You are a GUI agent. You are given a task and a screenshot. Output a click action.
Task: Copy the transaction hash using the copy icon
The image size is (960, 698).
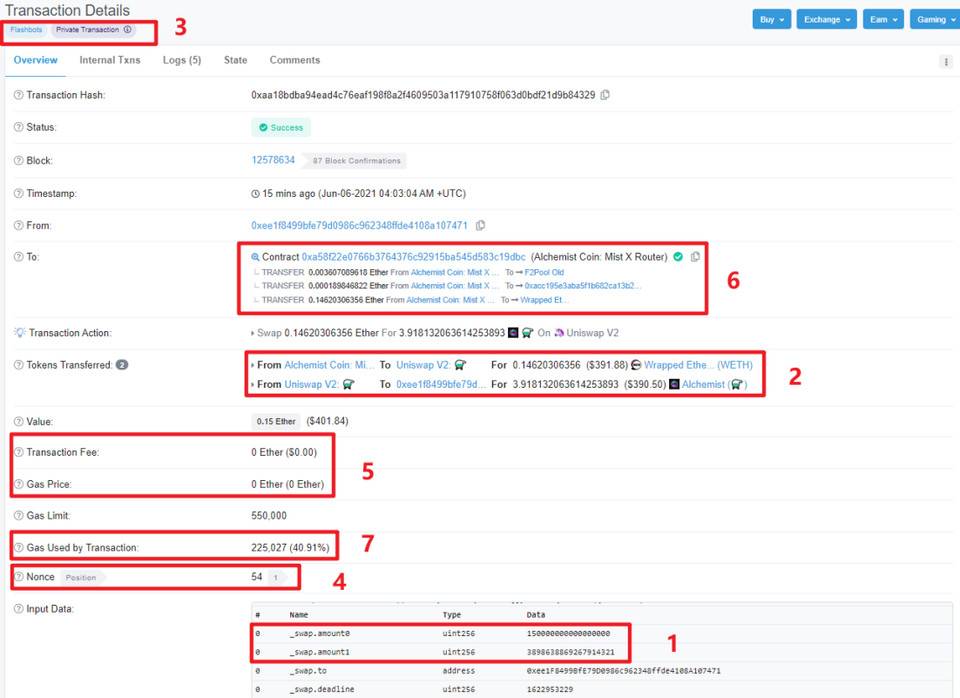[x=606, y=95]
